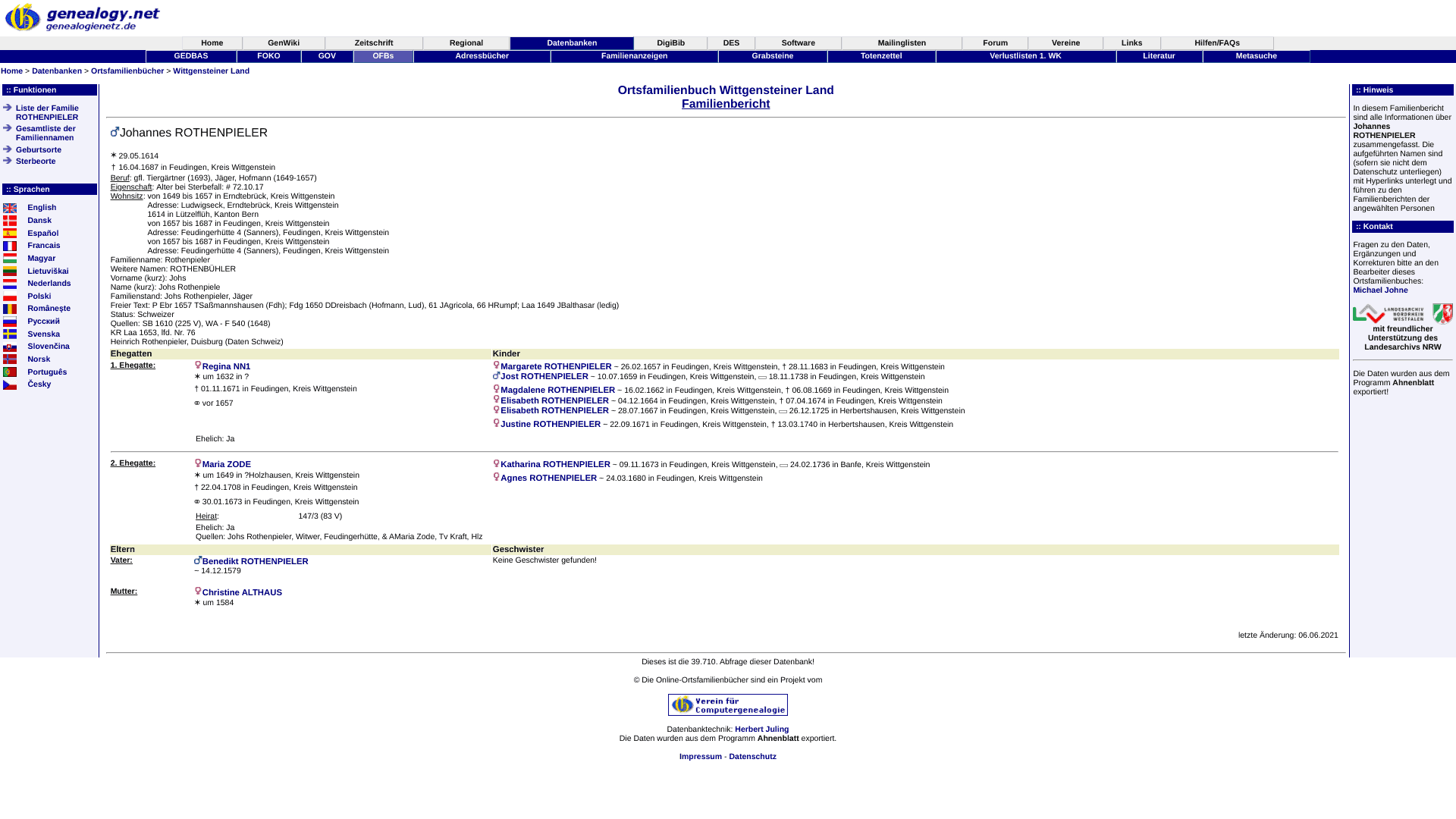The width and height of the screenshot is (1456, 819).
Task: Open the DigiBib menu item
Action: [670, 43]
